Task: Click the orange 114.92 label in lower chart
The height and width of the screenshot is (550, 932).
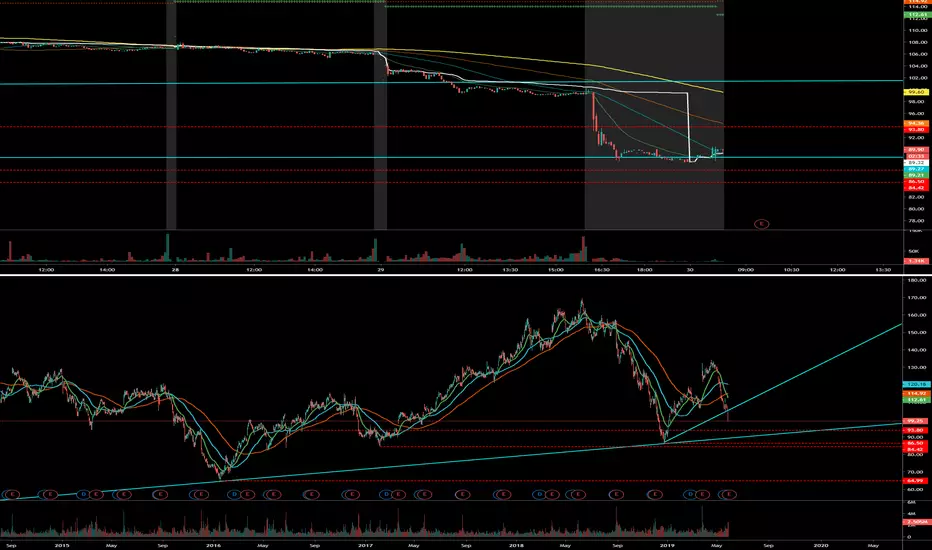Action: (x=916, y=394)
